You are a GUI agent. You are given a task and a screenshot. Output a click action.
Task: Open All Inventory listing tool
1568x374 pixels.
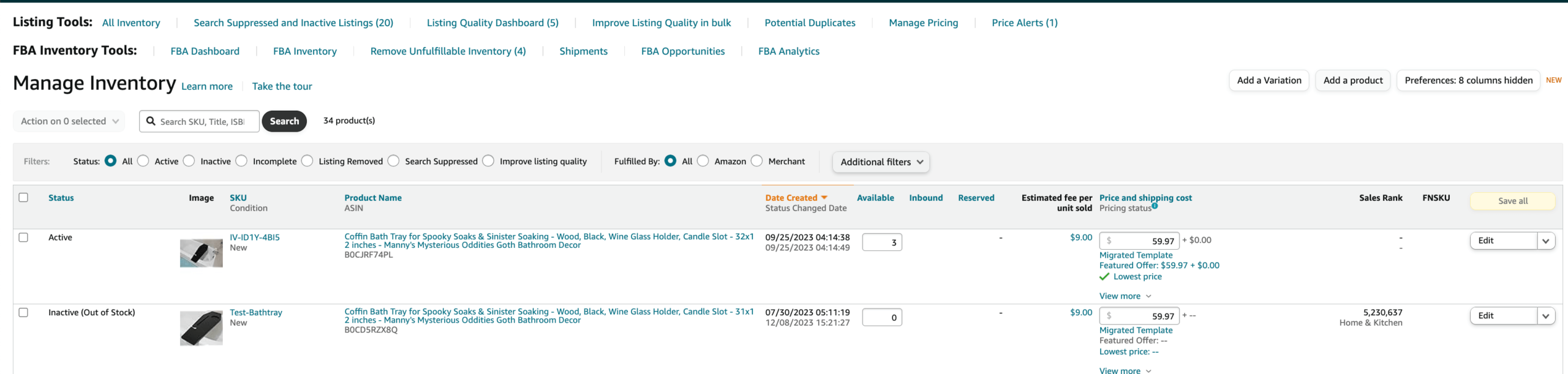[x=131, y=23]
